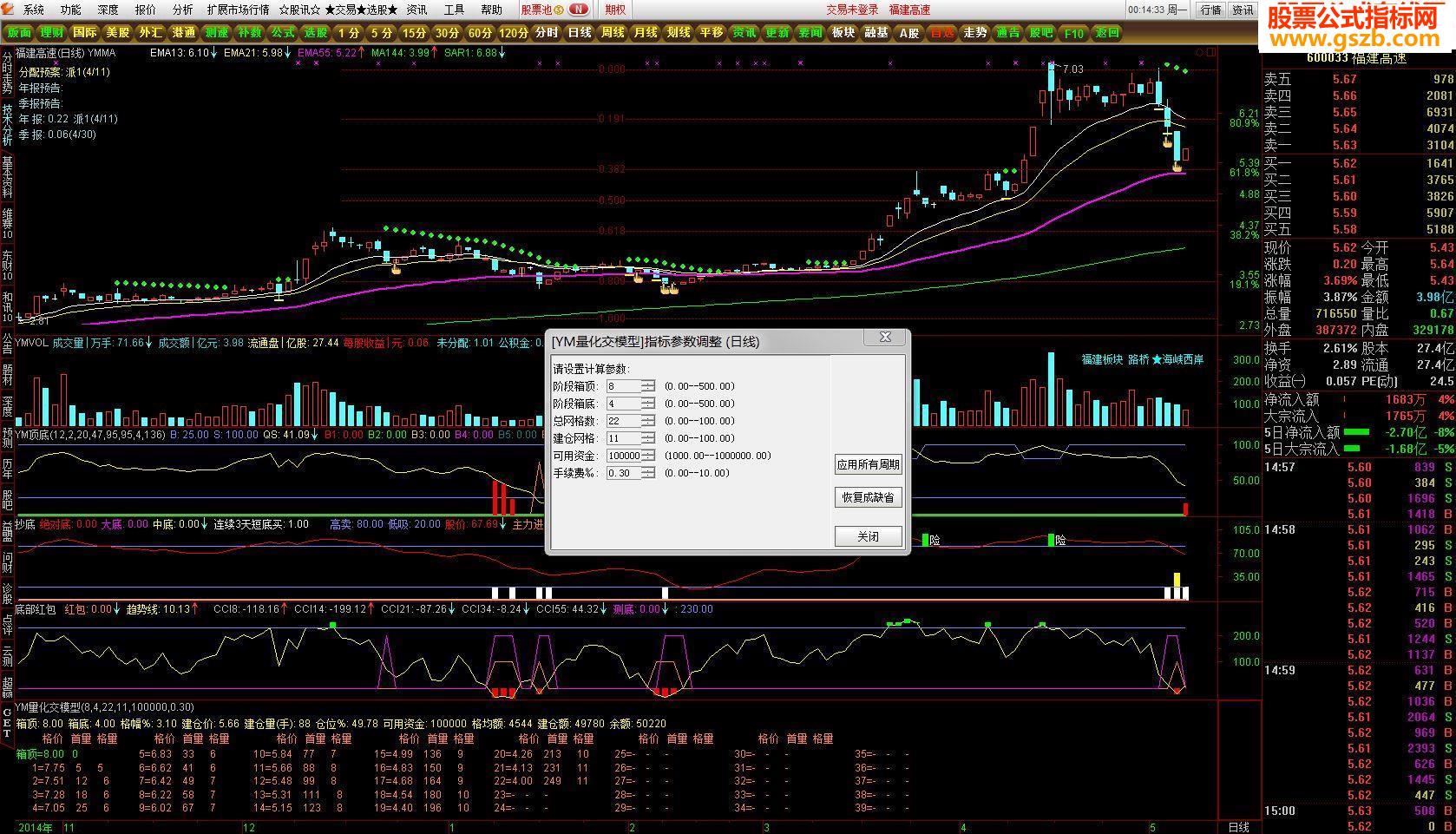Click the 行情 button at top right

tap(1210, 10)
